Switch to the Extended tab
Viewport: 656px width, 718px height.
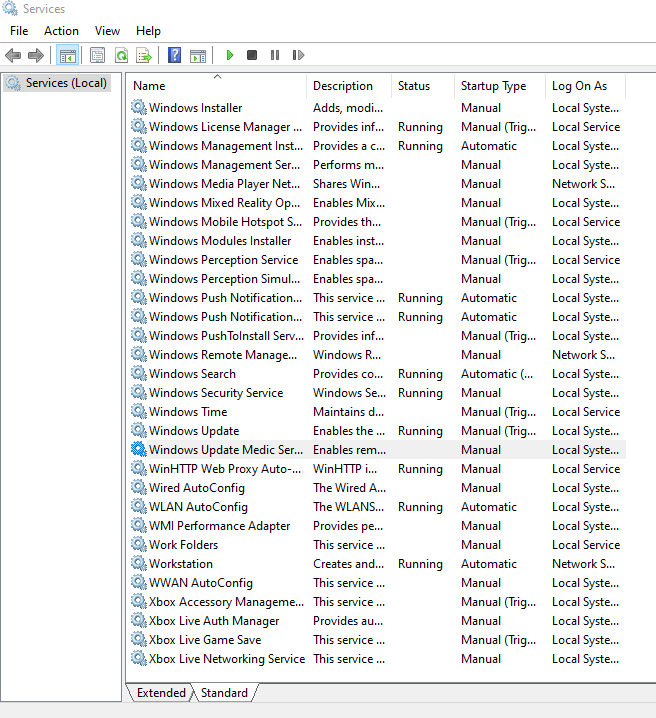[161, 692]
